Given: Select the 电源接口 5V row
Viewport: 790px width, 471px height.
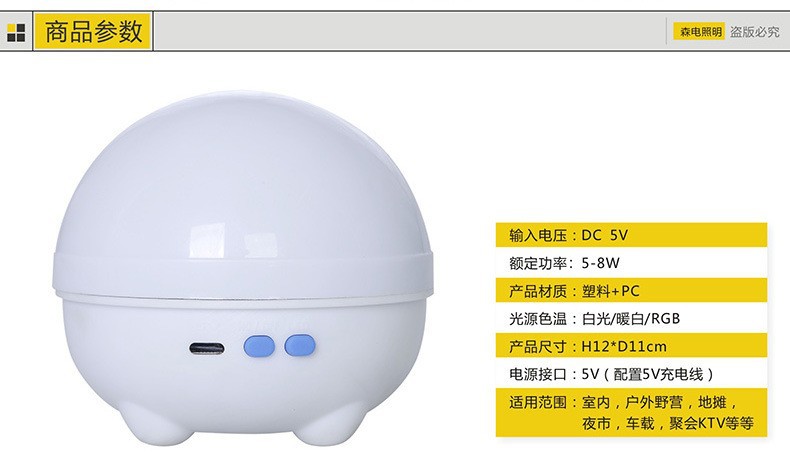Looking at the screenshot, I should (x=631, y=374).
